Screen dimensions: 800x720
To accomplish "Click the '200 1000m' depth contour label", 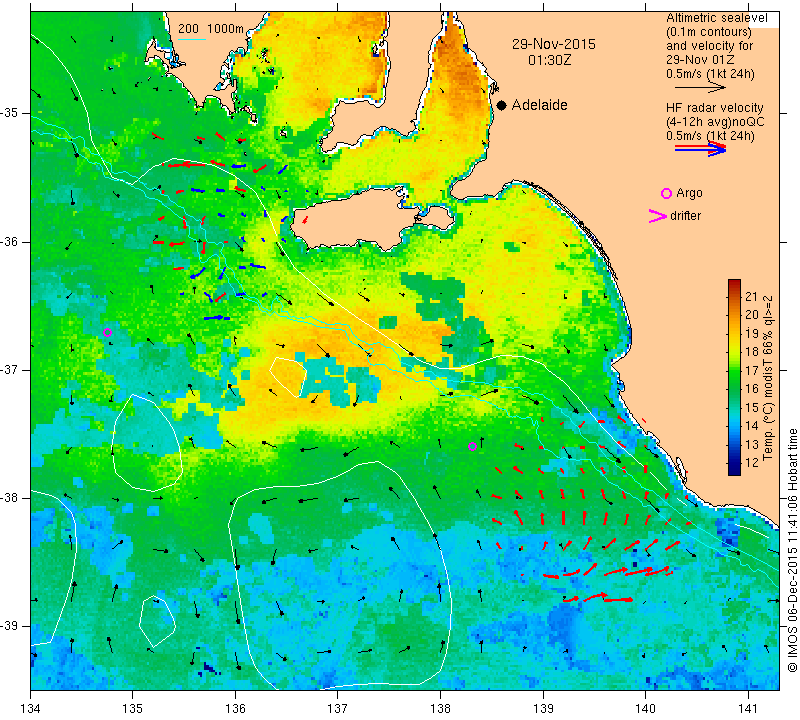I will coord(211,29).
